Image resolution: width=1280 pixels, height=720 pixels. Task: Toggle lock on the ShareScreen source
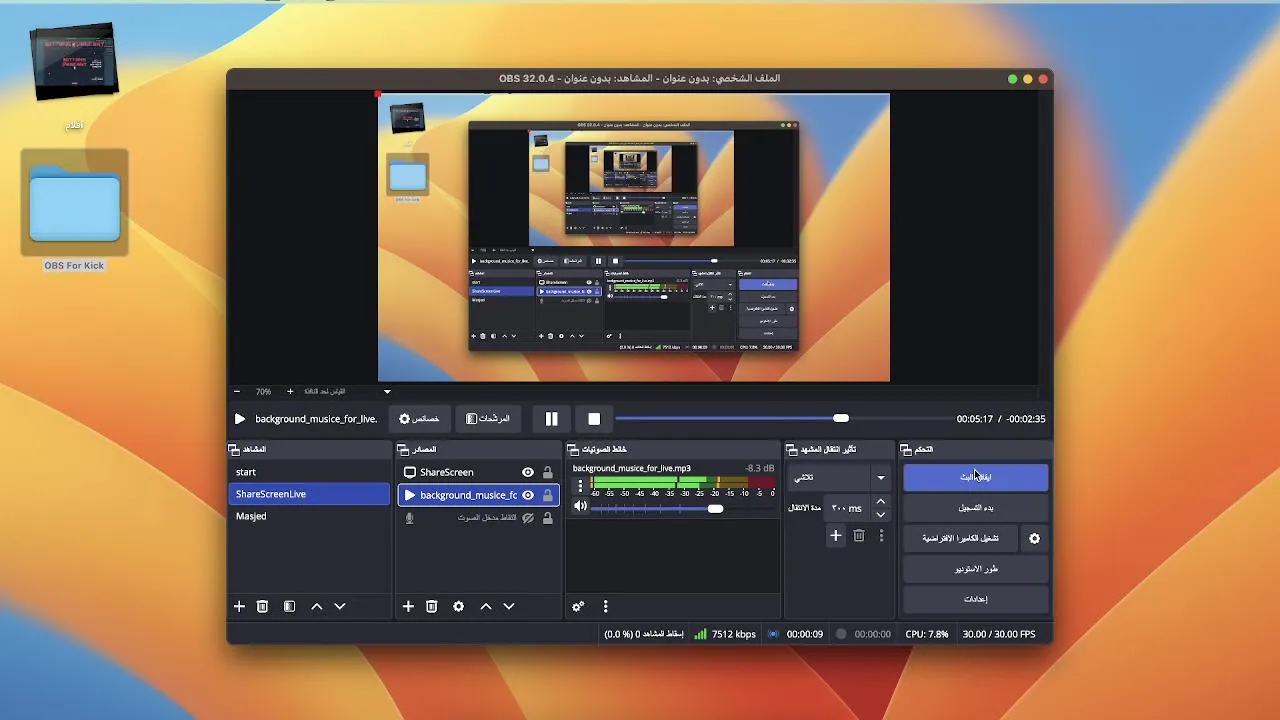(547, 472)
